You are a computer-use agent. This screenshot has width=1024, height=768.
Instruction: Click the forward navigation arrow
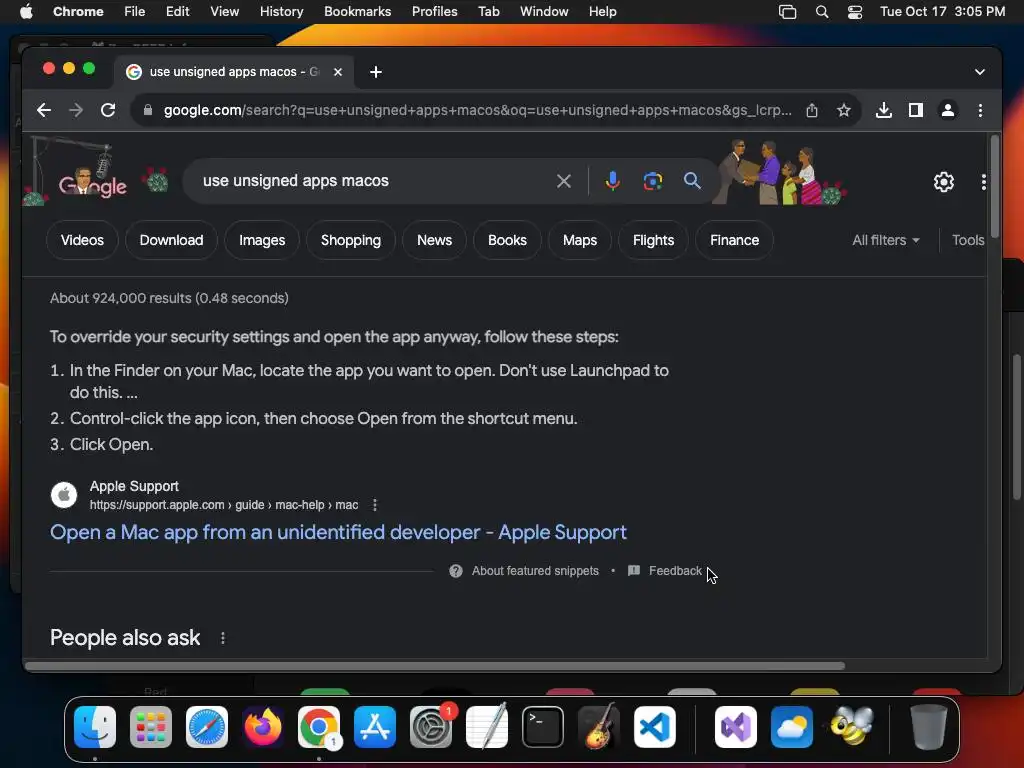tap(76, 110)
